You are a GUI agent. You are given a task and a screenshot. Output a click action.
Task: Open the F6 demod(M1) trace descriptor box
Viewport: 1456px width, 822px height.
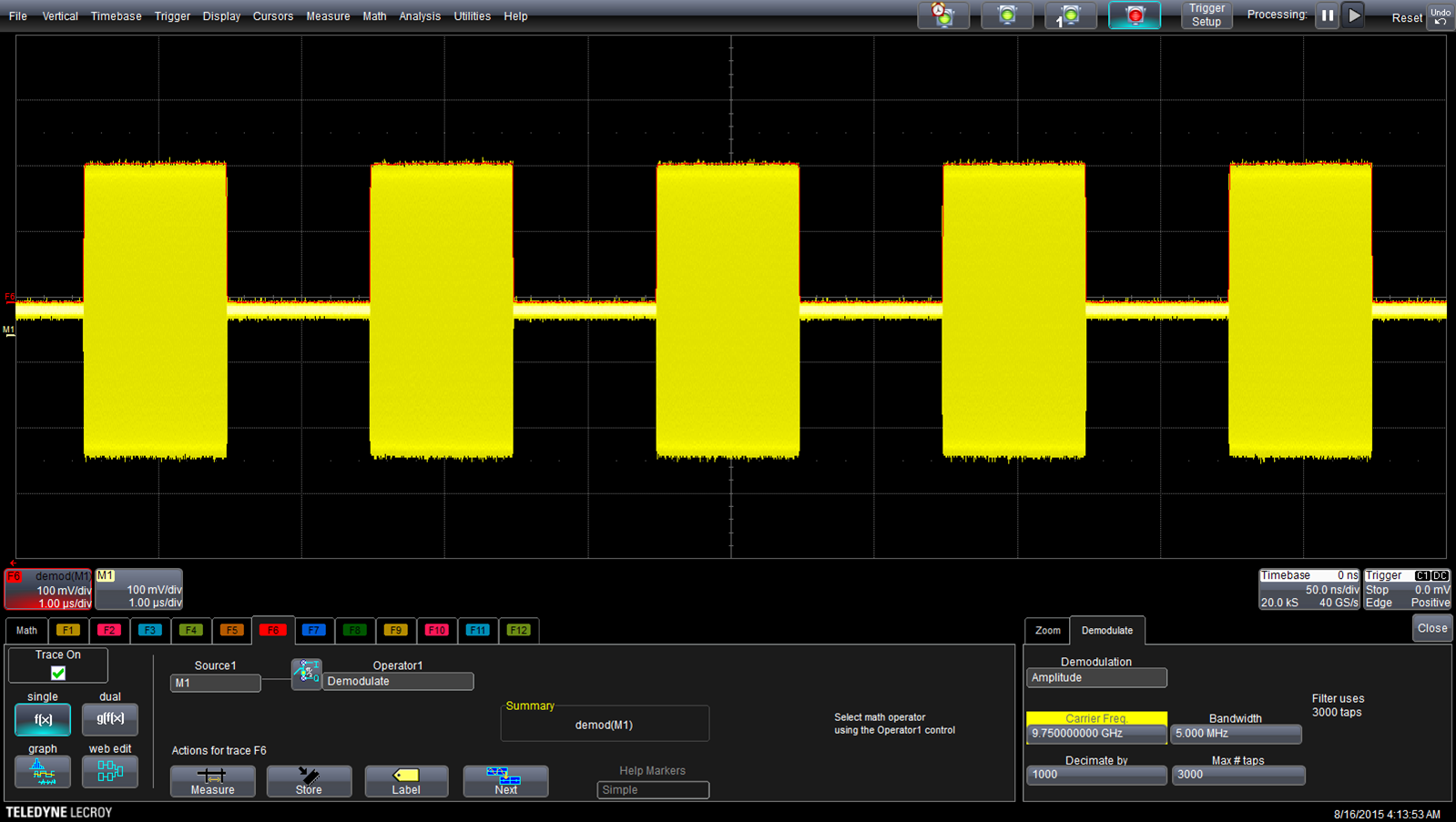pos(48,589)
